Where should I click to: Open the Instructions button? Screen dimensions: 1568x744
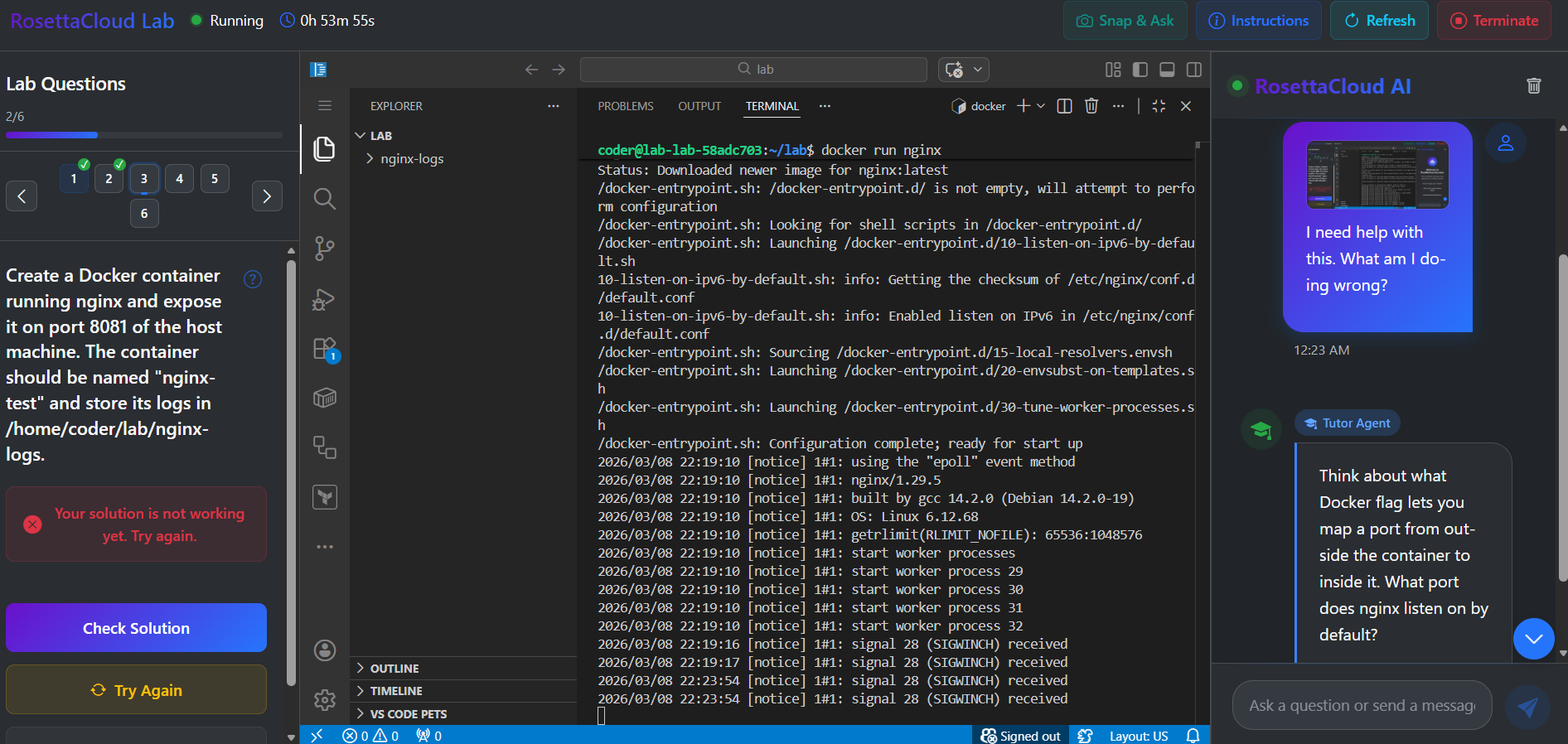coord(1258,21)
